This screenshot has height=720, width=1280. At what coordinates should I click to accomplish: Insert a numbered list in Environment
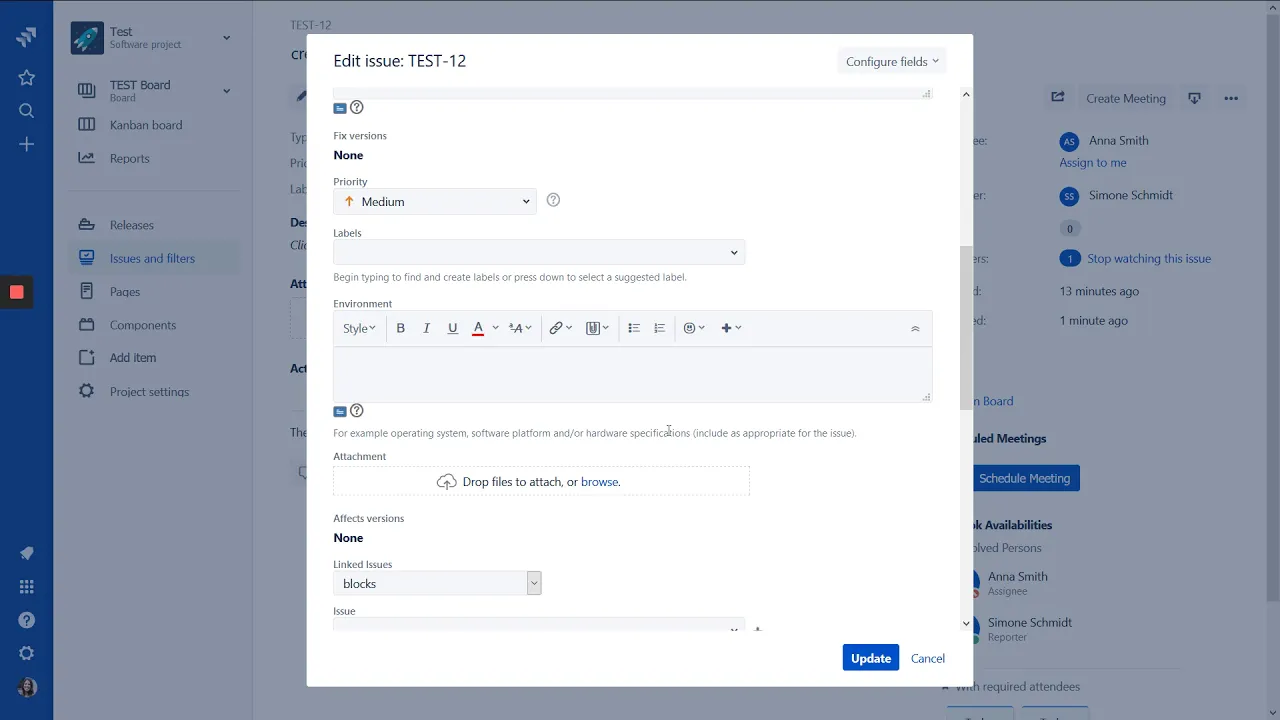[x=660, y=328]
